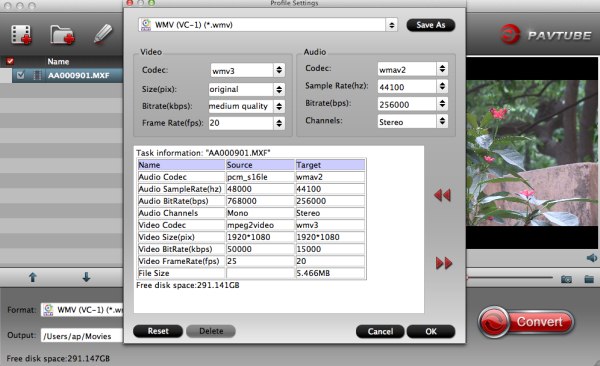The image size is (600, 366).
Task: Click the 48000 source sample rate cell
Action: coord(260,189)
